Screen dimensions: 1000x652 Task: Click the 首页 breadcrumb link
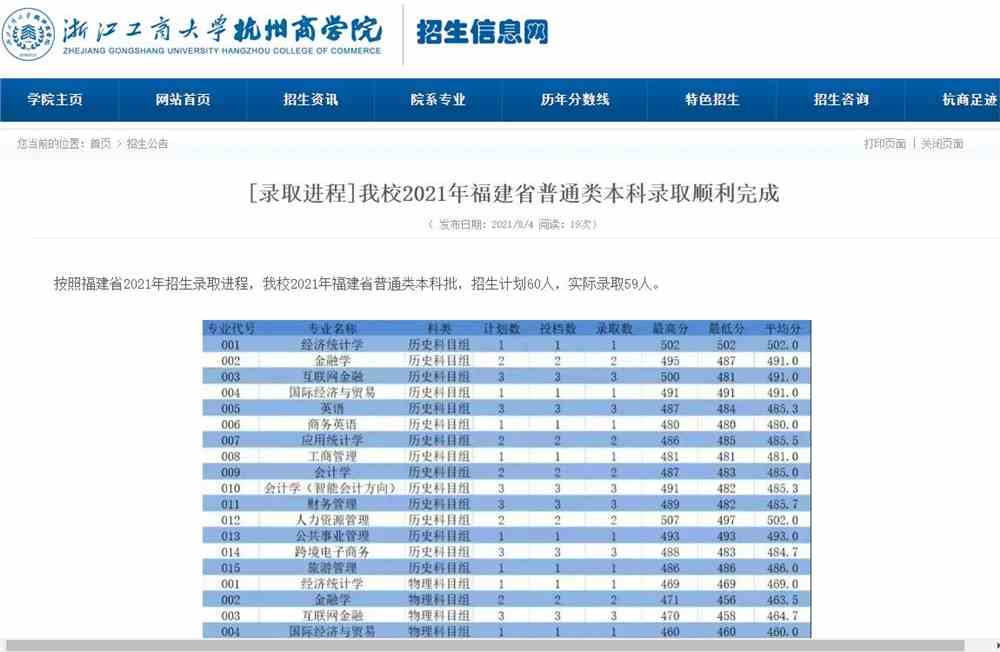[x=100, y=144]
